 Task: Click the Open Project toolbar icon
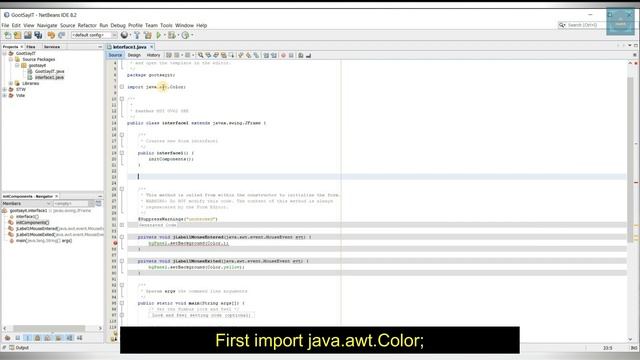[28, 36]
